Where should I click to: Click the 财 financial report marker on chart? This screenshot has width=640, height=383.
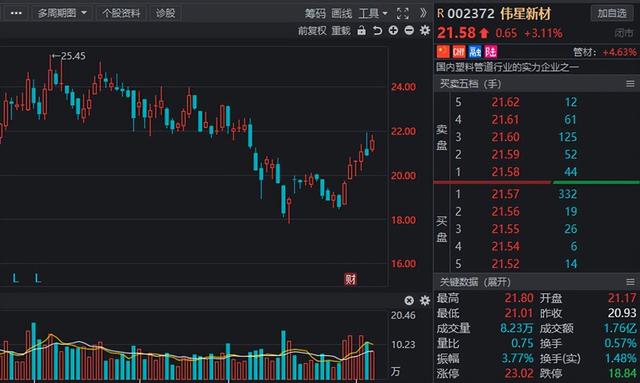pyautogui.click(x=350, y=279)
